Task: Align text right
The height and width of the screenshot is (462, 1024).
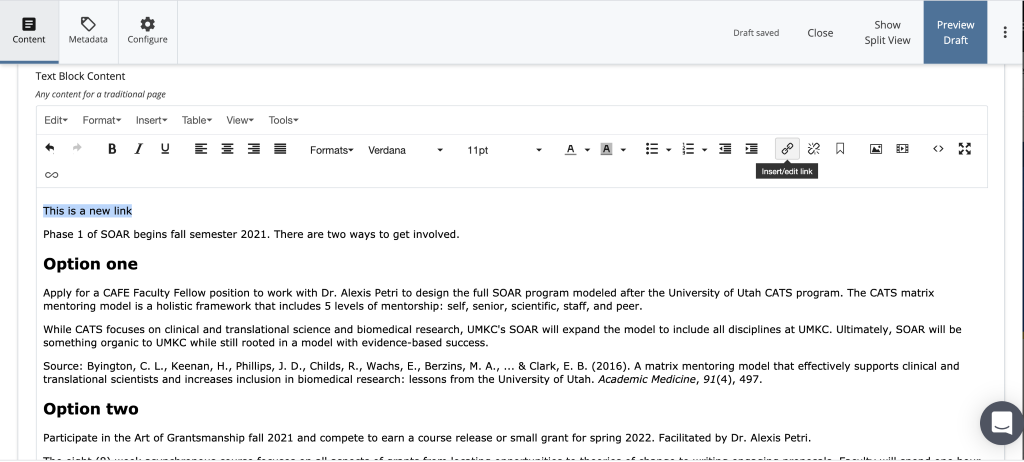Action: pyautogui.click(x=253, y=149)
